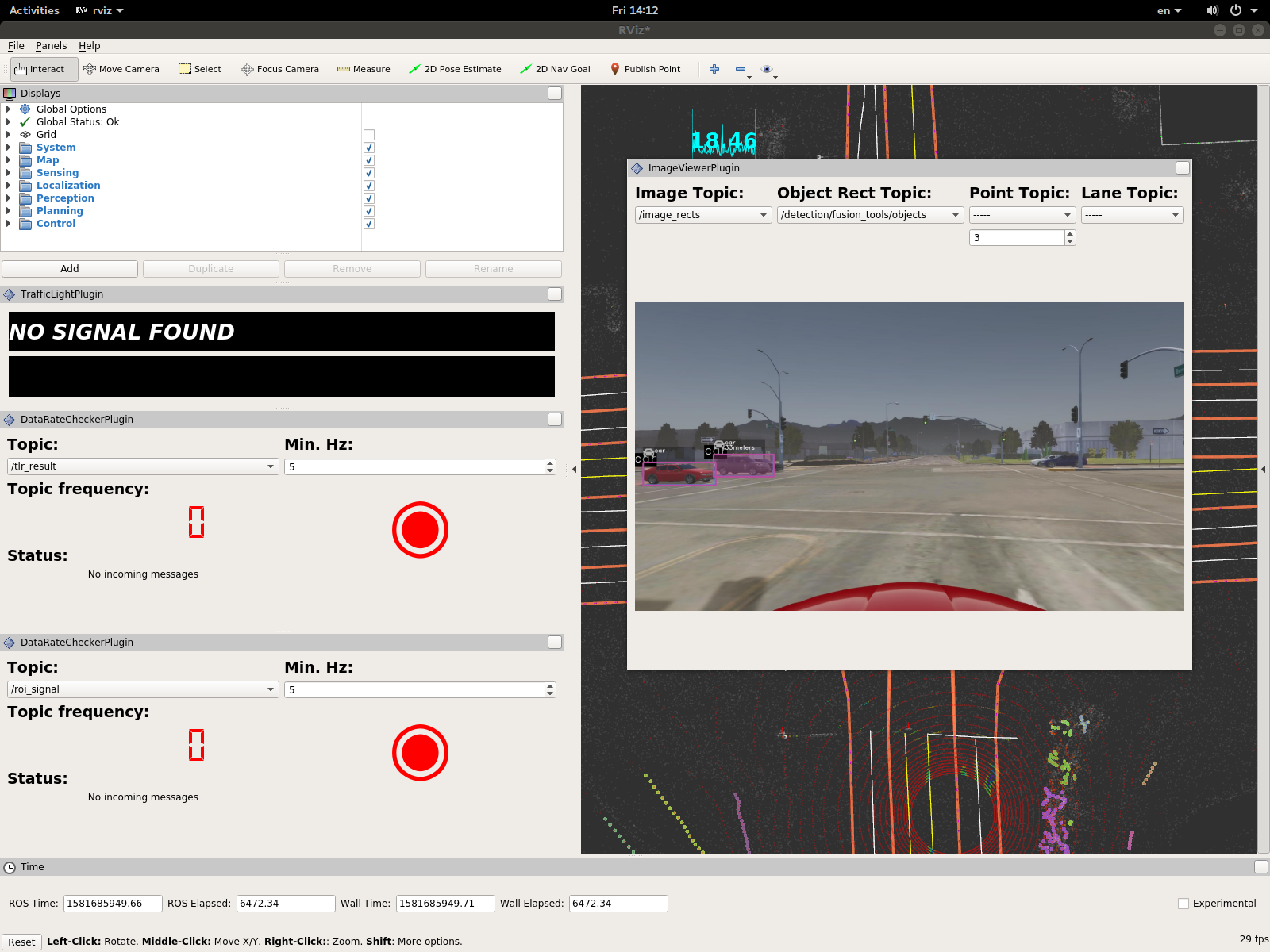Open the Image Topic /image_rects dropdown
The image size is (1270, 952).
[x=703, y=215]
